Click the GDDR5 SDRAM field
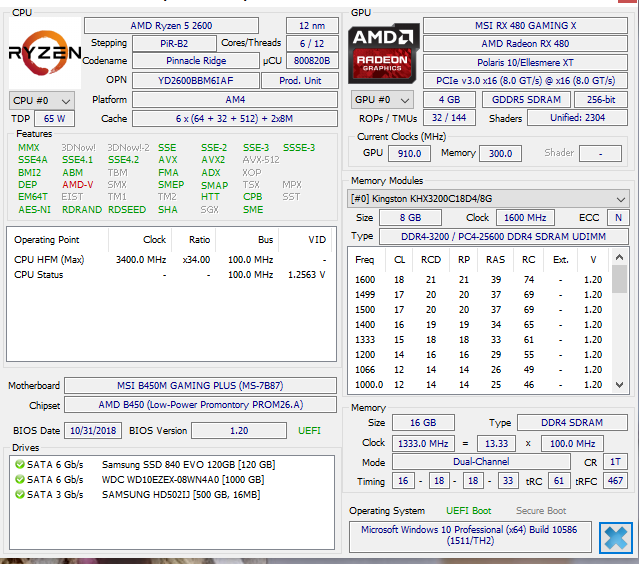The height and width of the screenshot is (564, 639). [526, 99]
